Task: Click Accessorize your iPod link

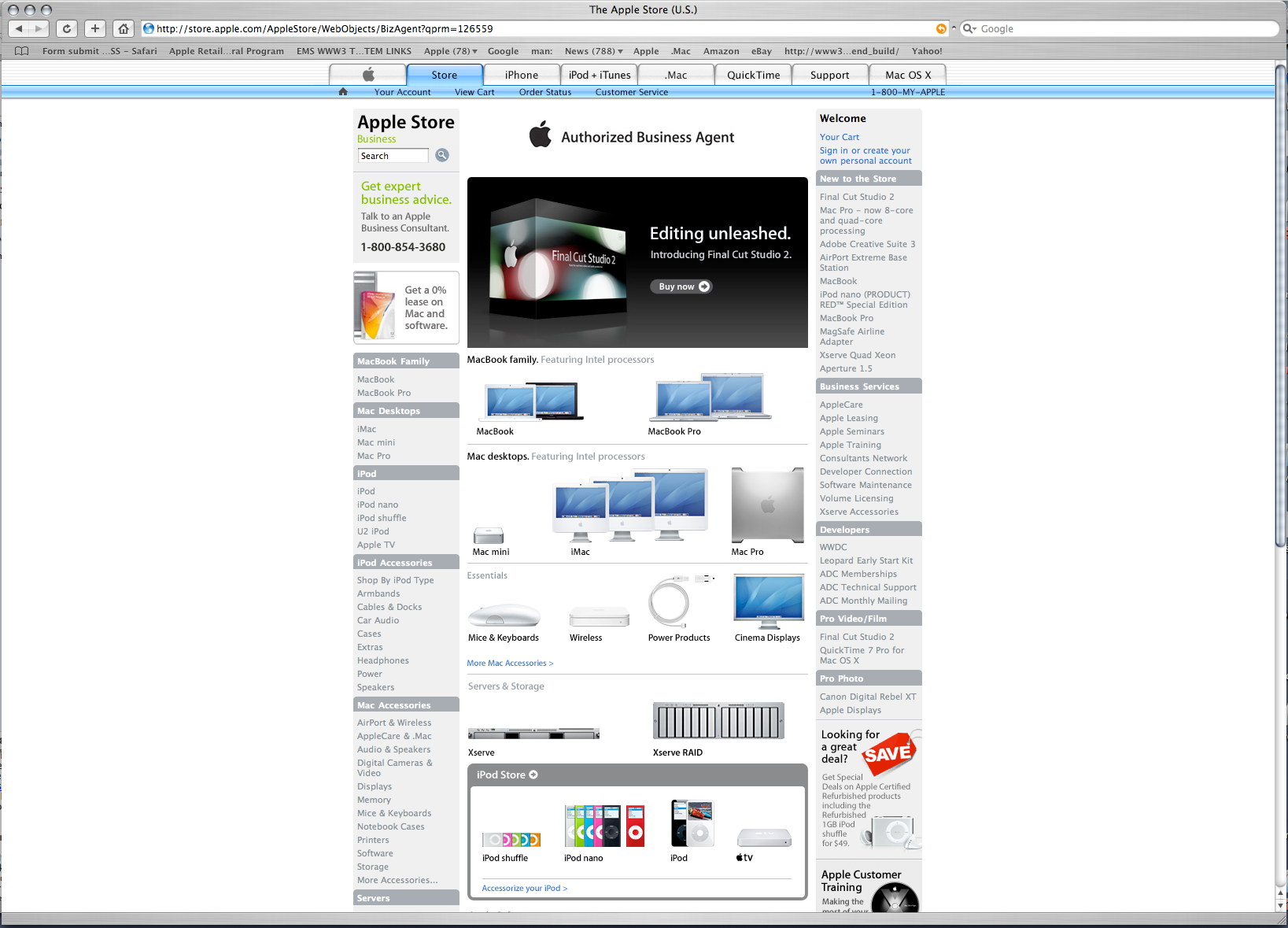Action: pyautogui.click(x=524, y=888)
